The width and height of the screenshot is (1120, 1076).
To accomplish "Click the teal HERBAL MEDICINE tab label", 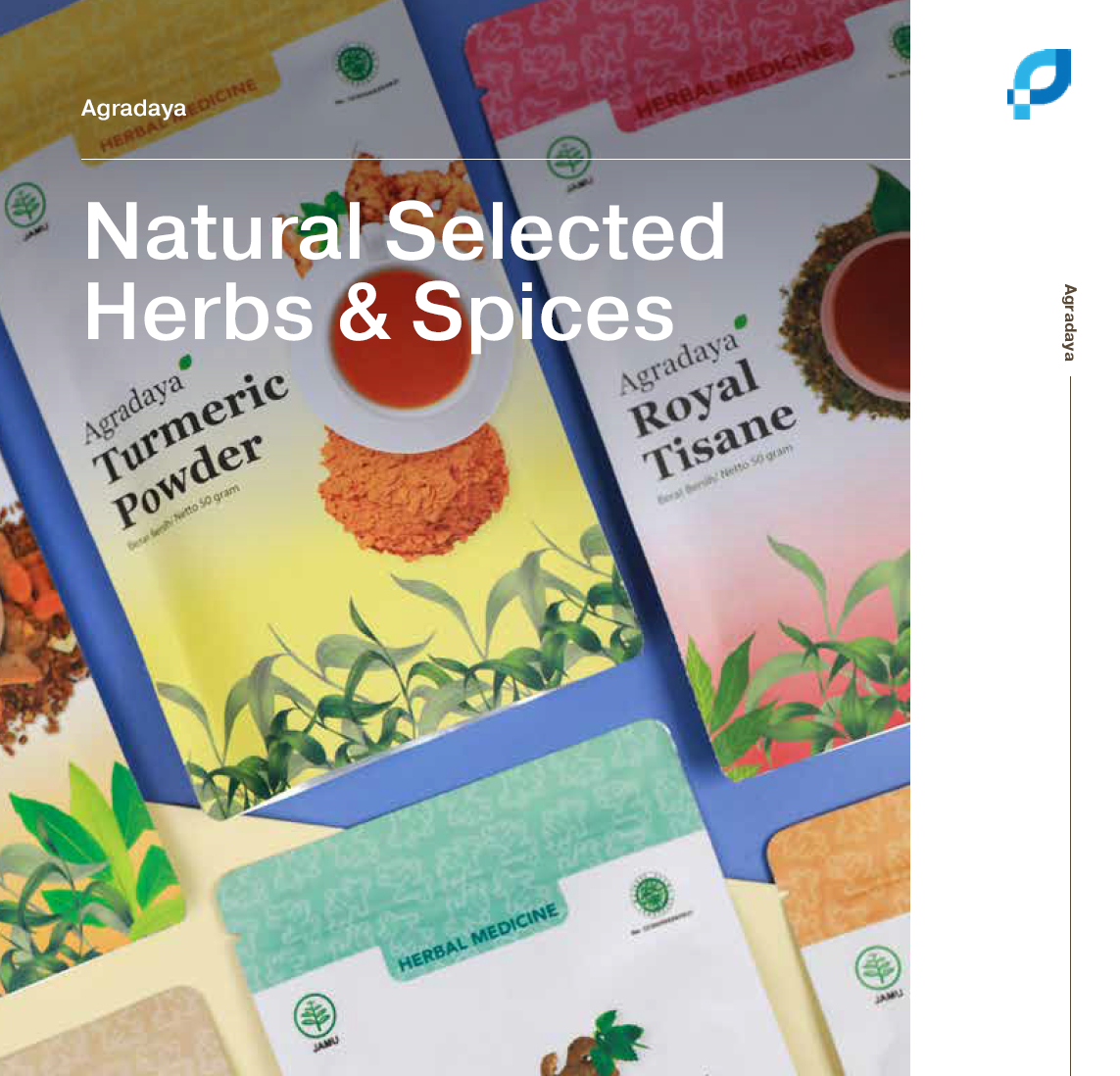I will [478, 938].
